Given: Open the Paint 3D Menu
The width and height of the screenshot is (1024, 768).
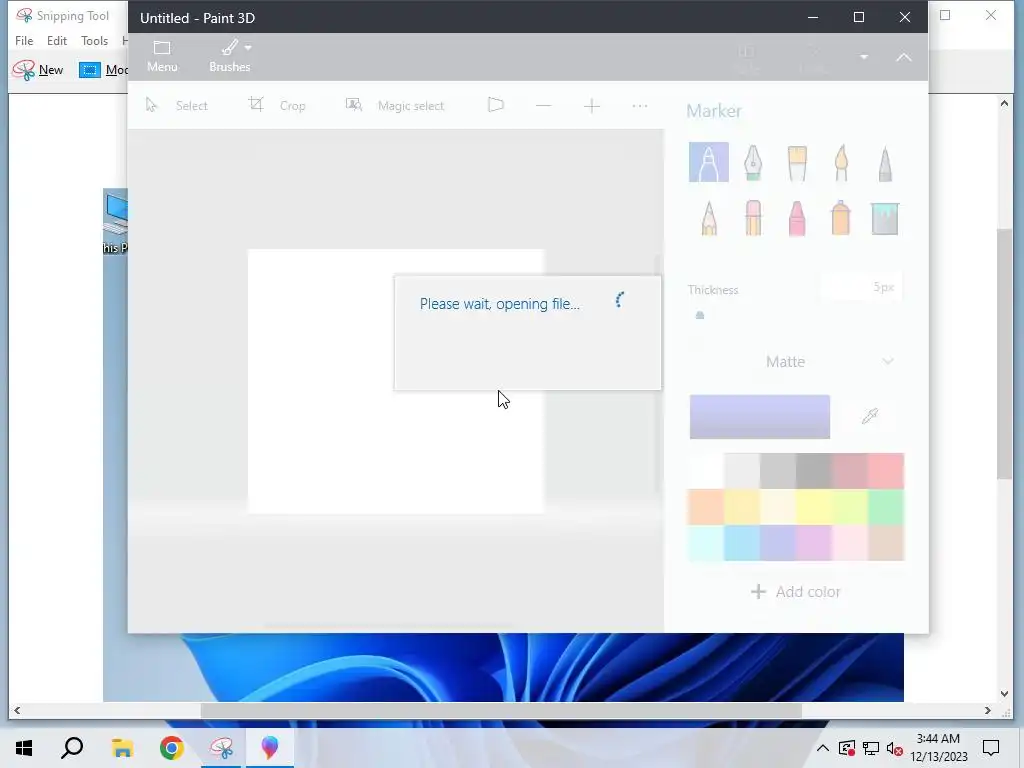Looking at the screenshot, I should (162, 57).
